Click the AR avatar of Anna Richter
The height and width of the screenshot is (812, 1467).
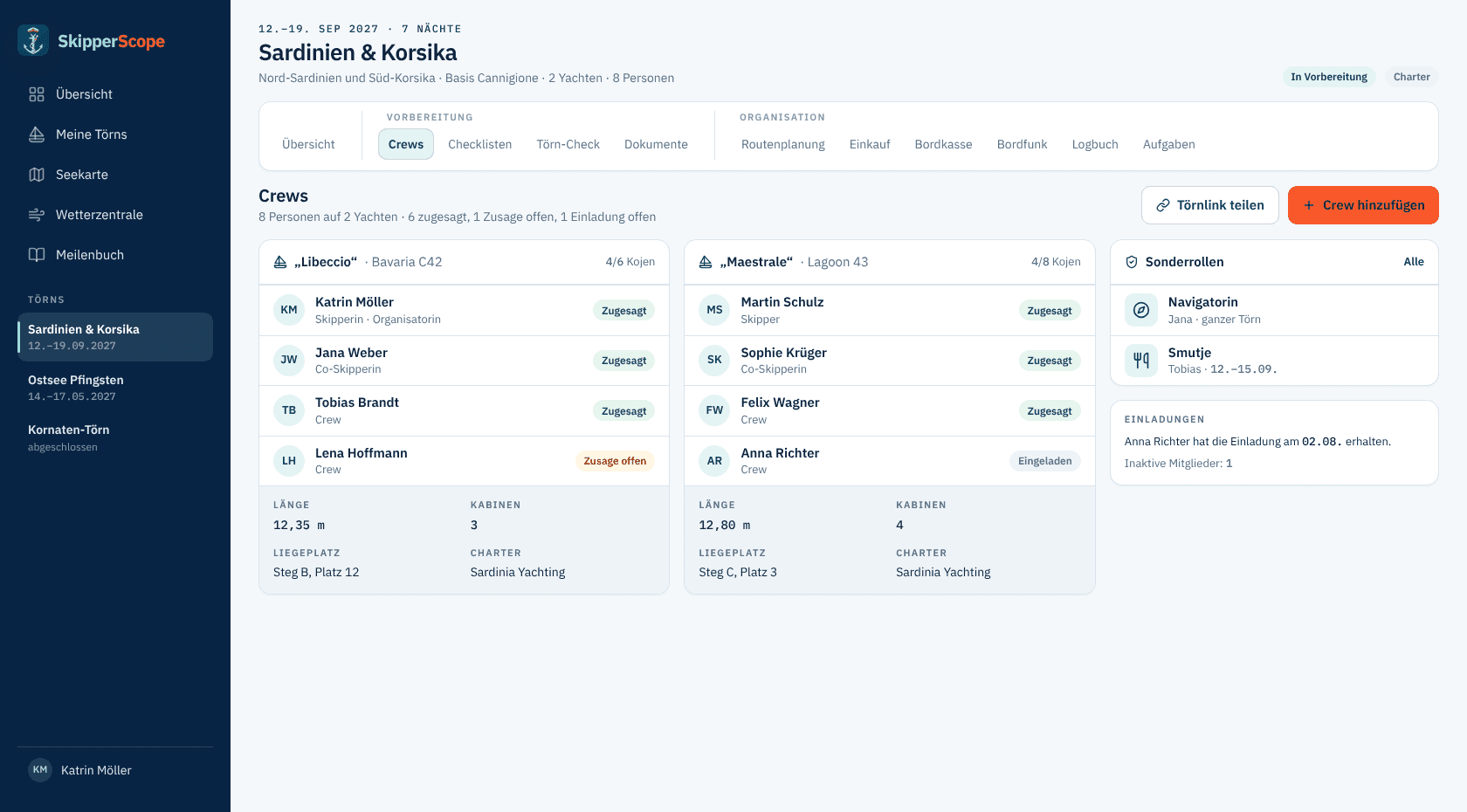point(714,461)
